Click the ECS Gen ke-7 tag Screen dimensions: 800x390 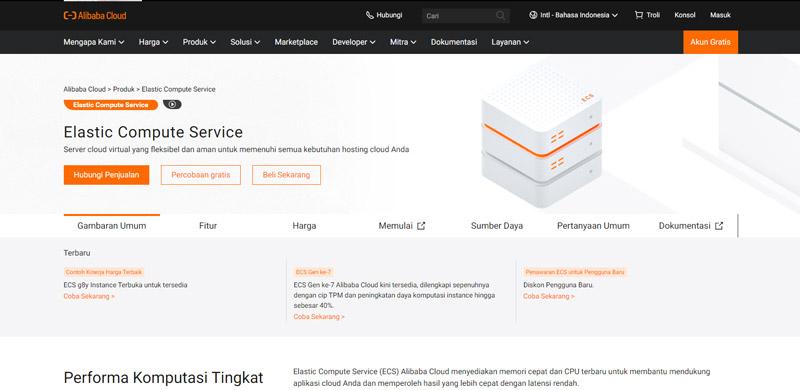[x=314, y=272]
